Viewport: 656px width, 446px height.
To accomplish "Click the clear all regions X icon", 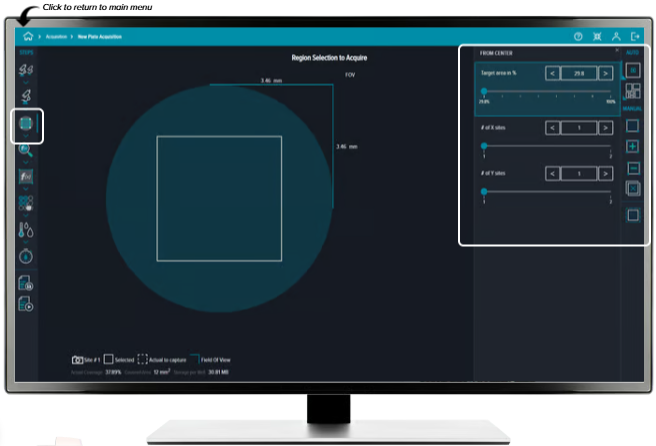I will 633,189.
